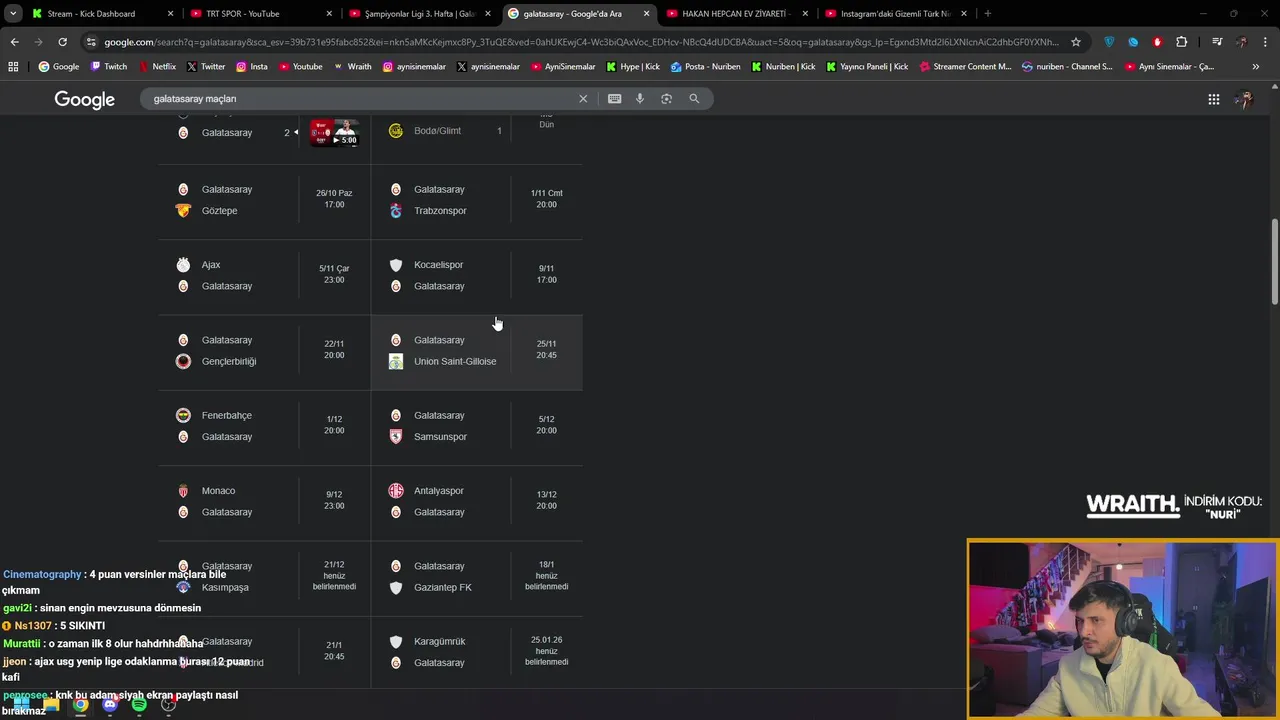Open the Galatasaray vs Samsunspor match
Viewport: 1280px width, 720px height.
point(477,426)
